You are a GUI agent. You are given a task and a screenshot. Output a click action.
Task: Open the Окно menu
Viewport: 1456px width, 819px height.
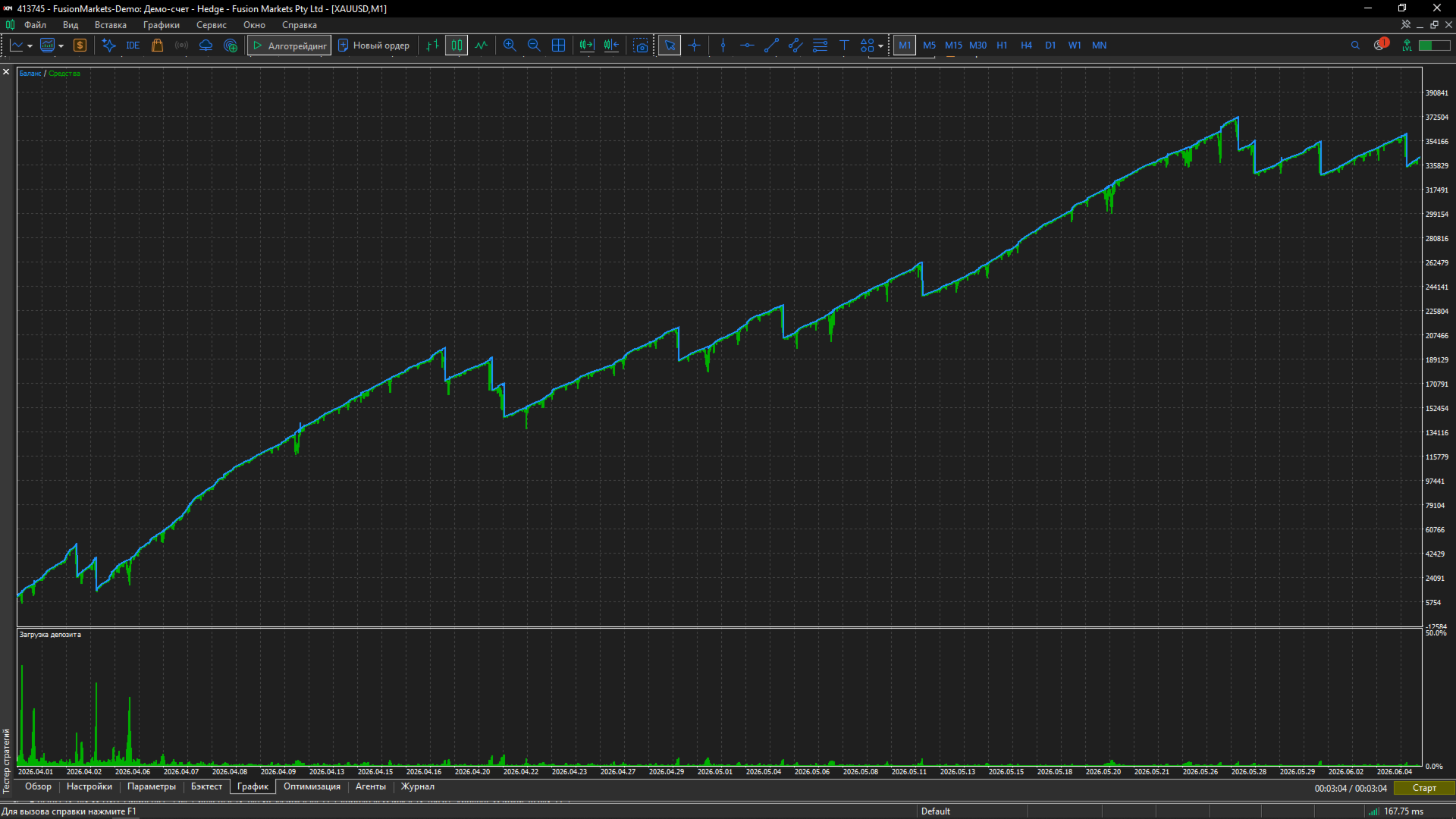coord(254,25)
